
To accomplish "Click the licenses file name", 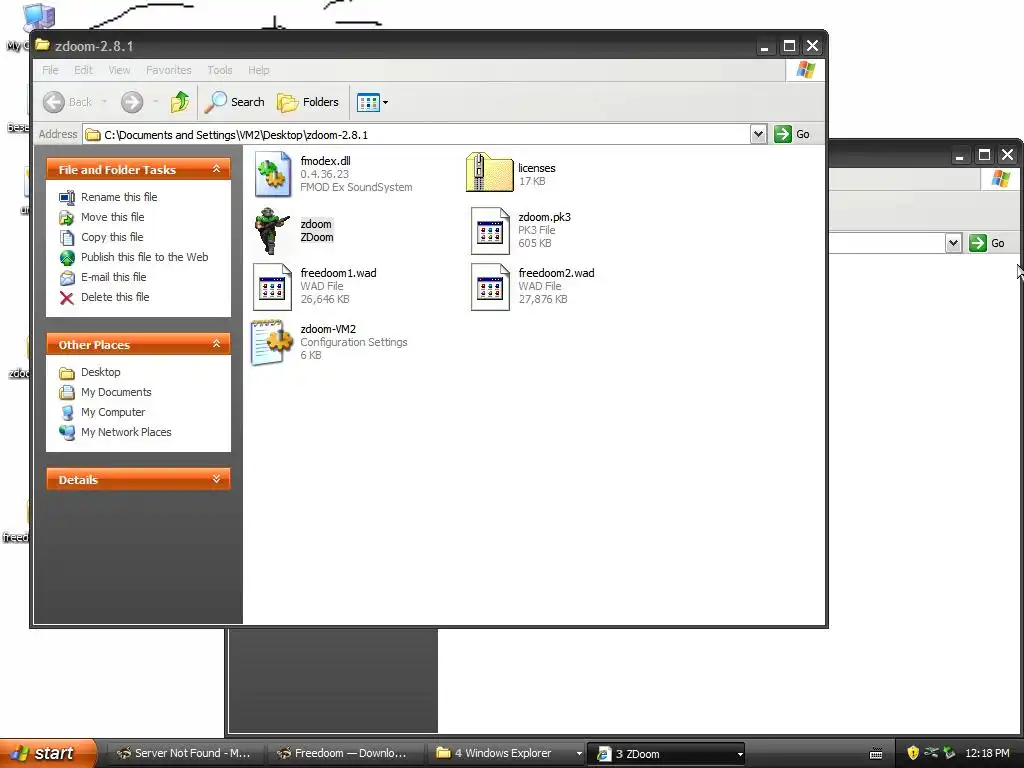I will point(537,168).
